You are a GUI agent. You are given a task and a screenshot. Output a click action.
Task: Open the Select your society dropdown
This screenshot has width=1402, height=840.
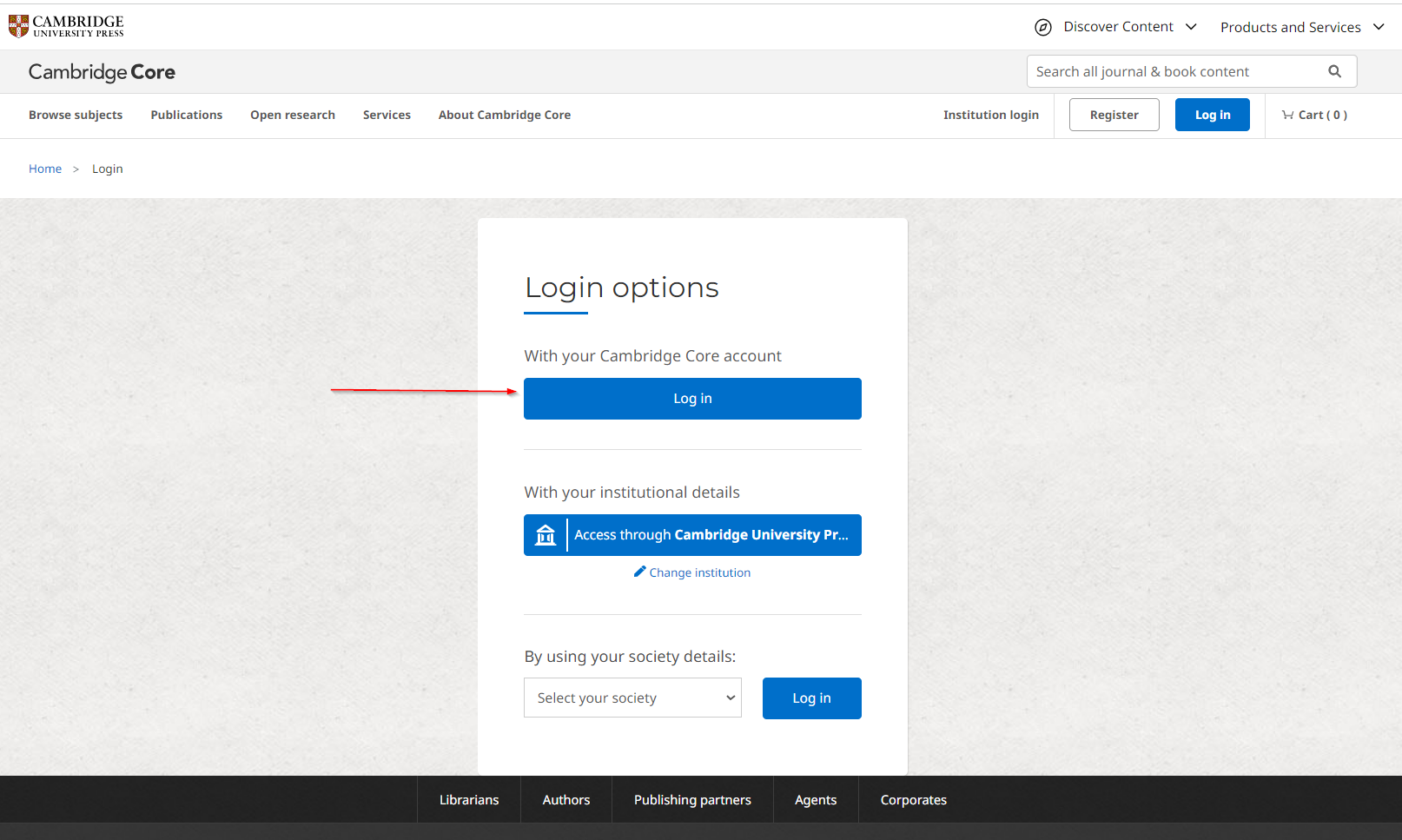click(632, 698)
